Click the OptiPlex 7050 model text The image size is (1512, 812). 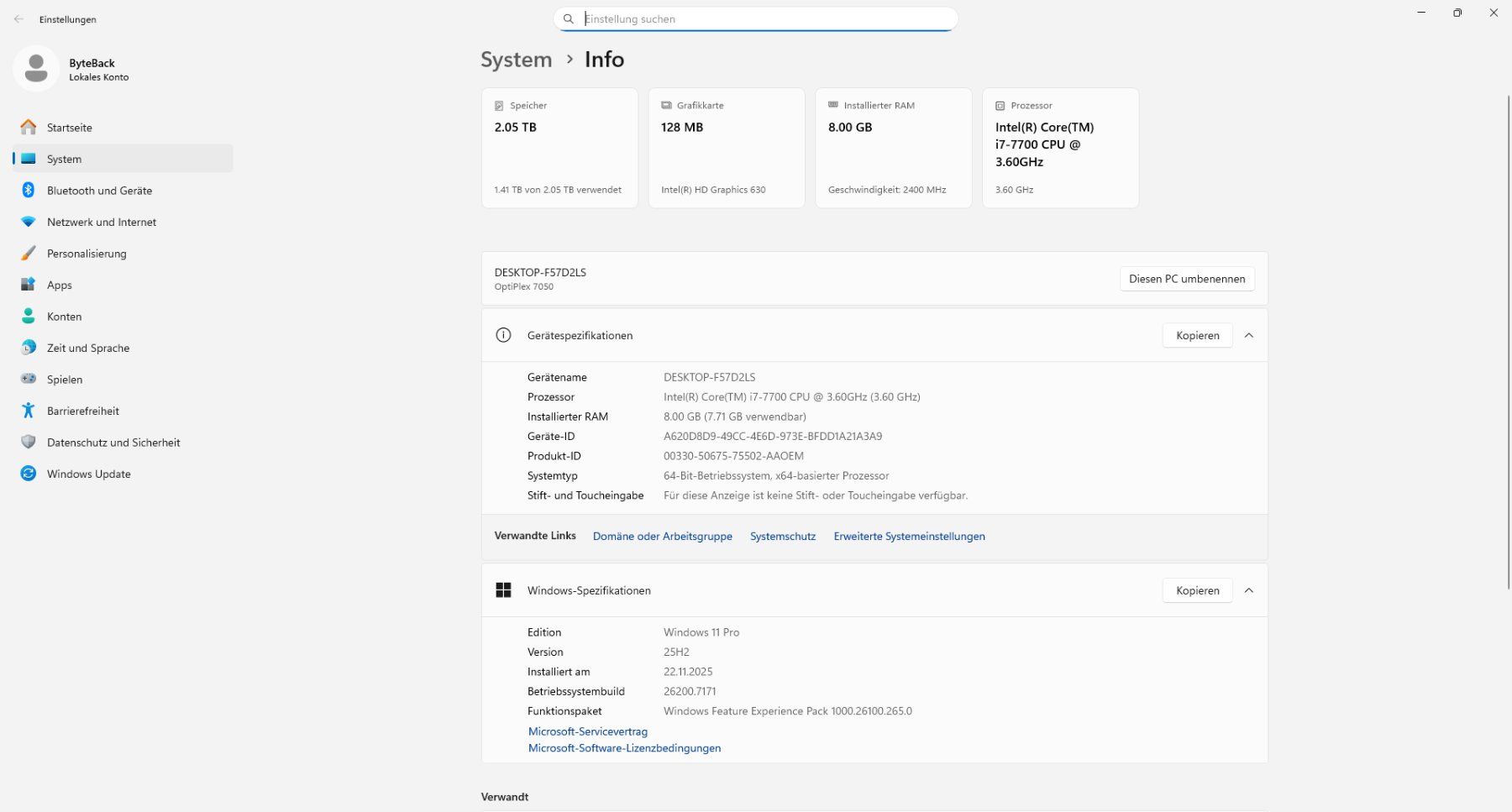523,286
